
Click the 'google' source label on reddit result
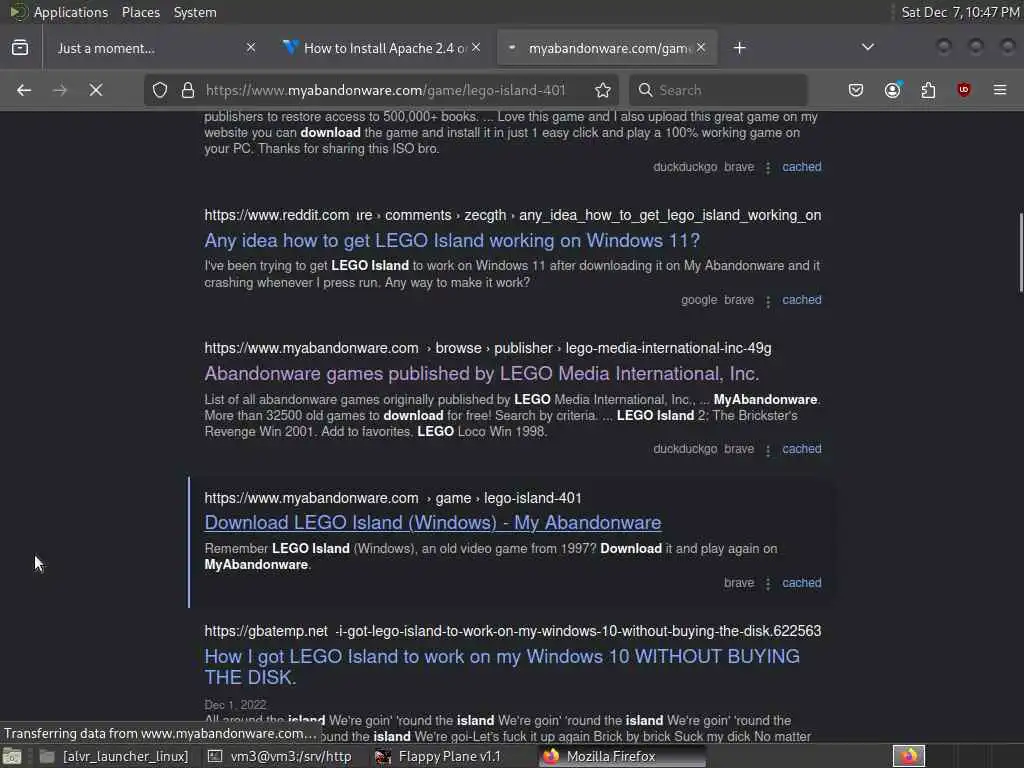(699, 300)
